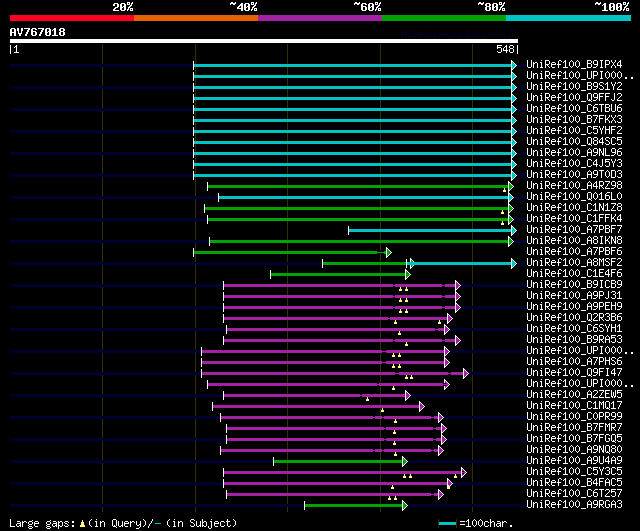Open hit UniRef100_C6TBU6
Screen dimensions: 640x531
574,109
